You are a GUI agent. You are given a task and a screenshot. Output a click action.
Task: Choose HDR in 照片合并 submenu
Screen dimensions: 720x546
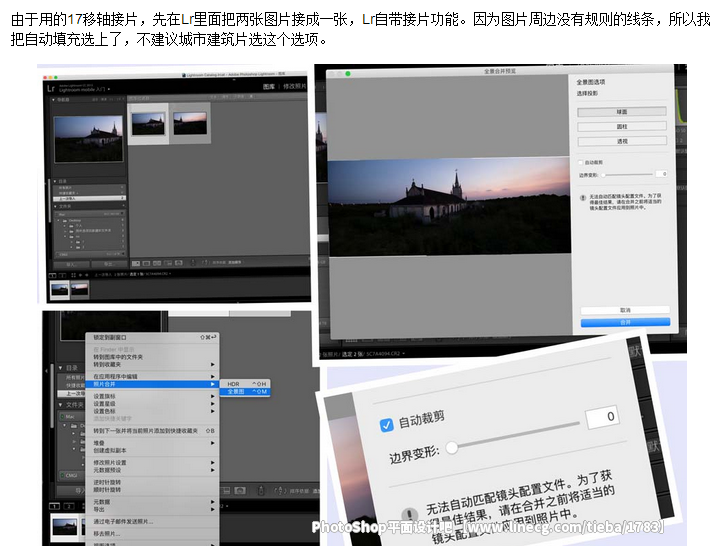click(x=245, y=384)
